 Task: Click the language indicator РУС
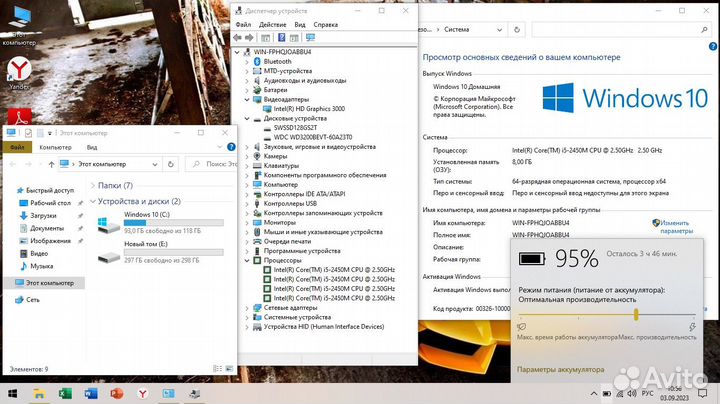click(647, 393)
